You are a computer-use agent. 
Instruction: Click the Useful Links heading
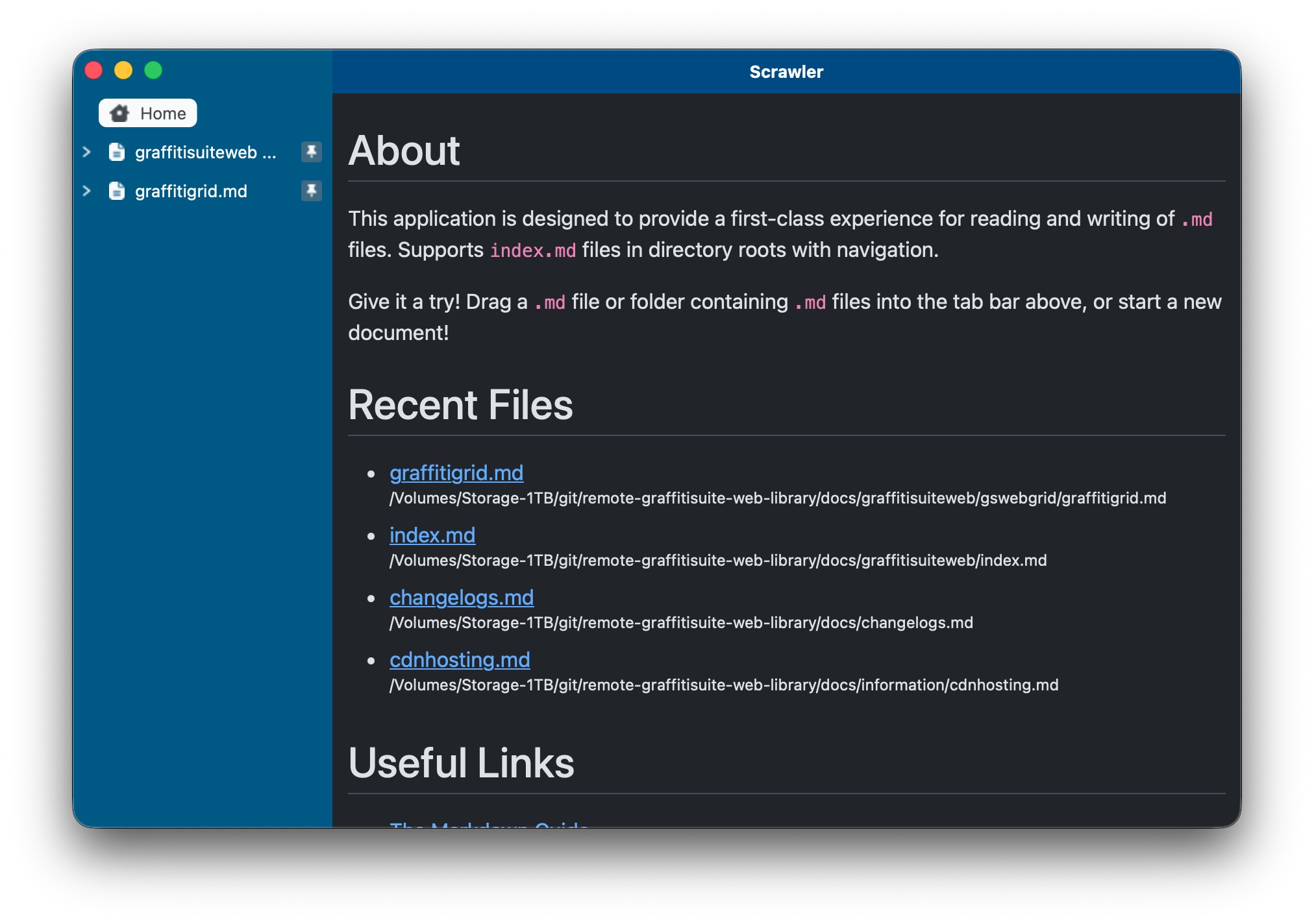tap(462, 763)
